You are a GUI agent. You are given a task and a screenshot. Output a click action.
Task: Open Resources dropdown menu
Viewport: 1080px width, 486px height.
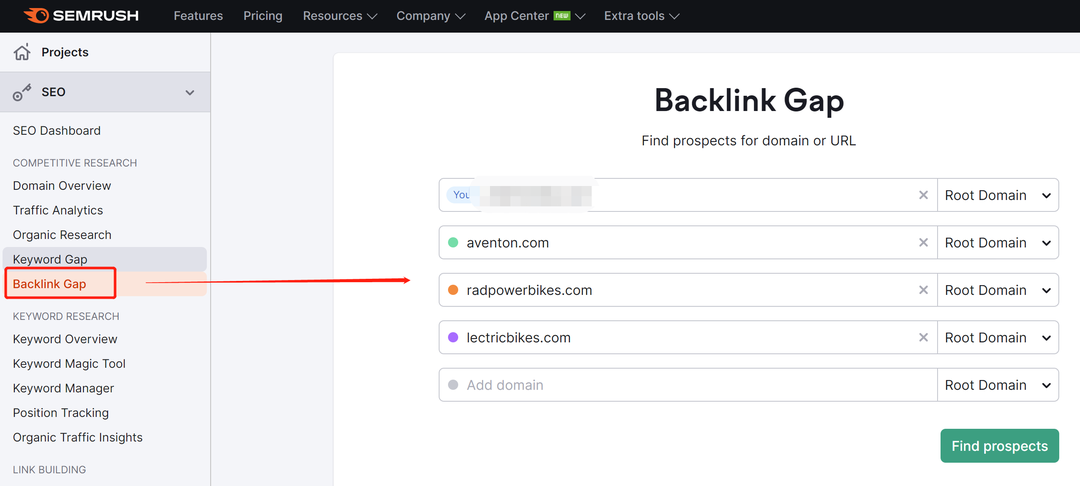340,16
